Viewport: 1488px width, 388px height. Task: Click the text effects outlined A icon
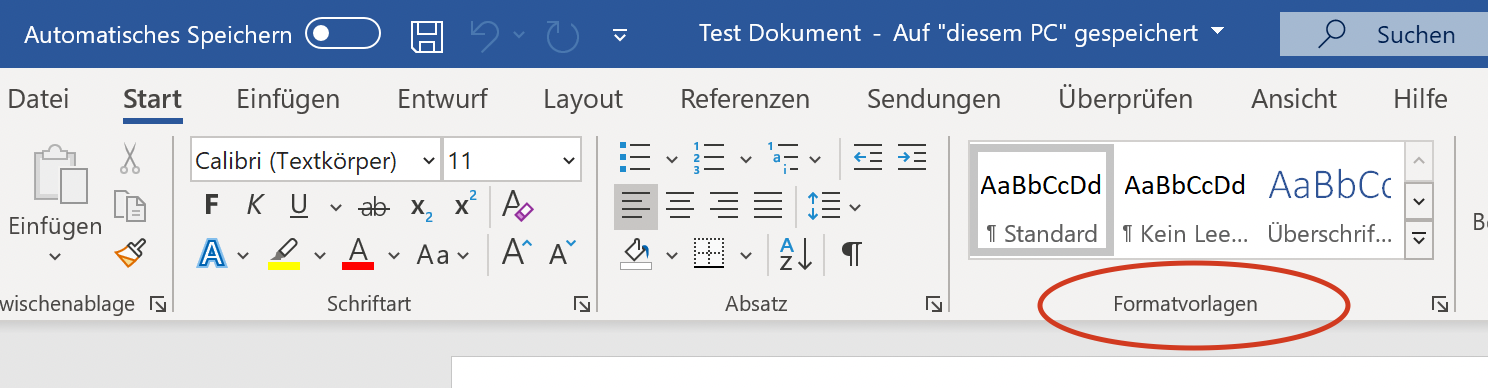(x=212, y=253)
